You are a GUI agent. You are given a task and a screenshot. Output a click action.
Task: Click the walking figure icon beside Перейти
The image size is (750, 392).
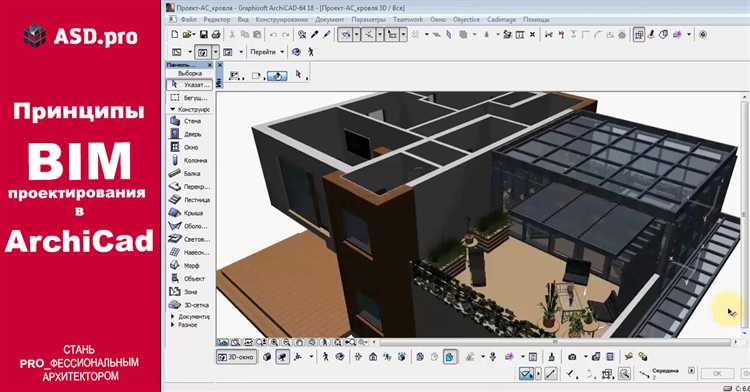(311, 52)
